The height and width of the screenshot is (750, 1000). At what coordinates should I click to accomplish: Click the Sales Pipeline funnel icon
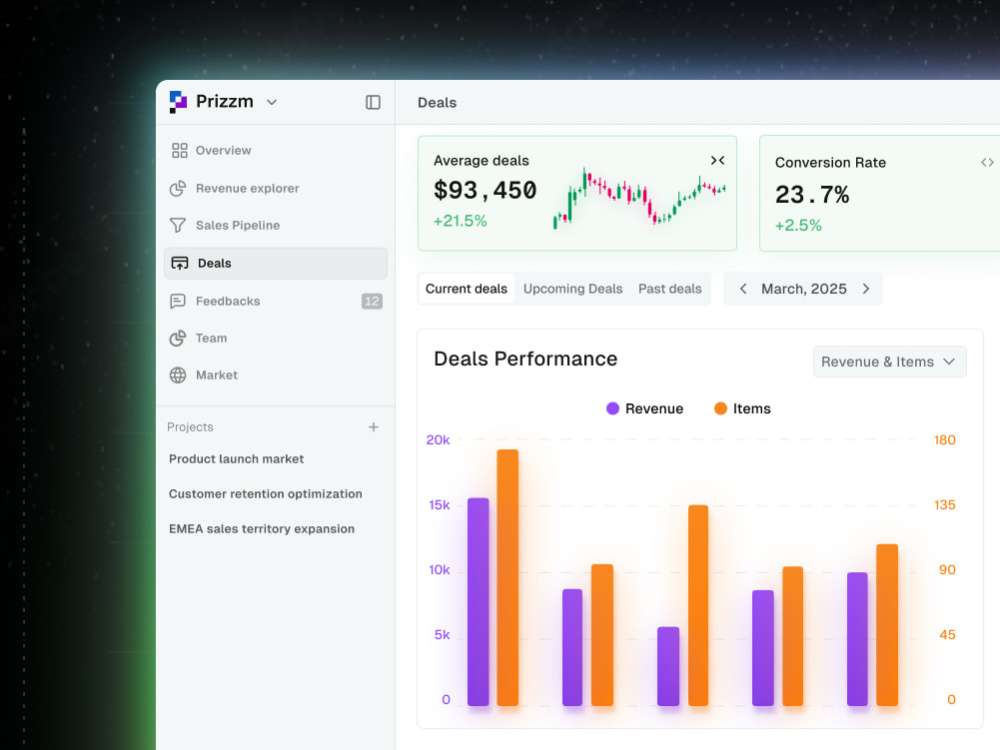[x=178, y=225]
